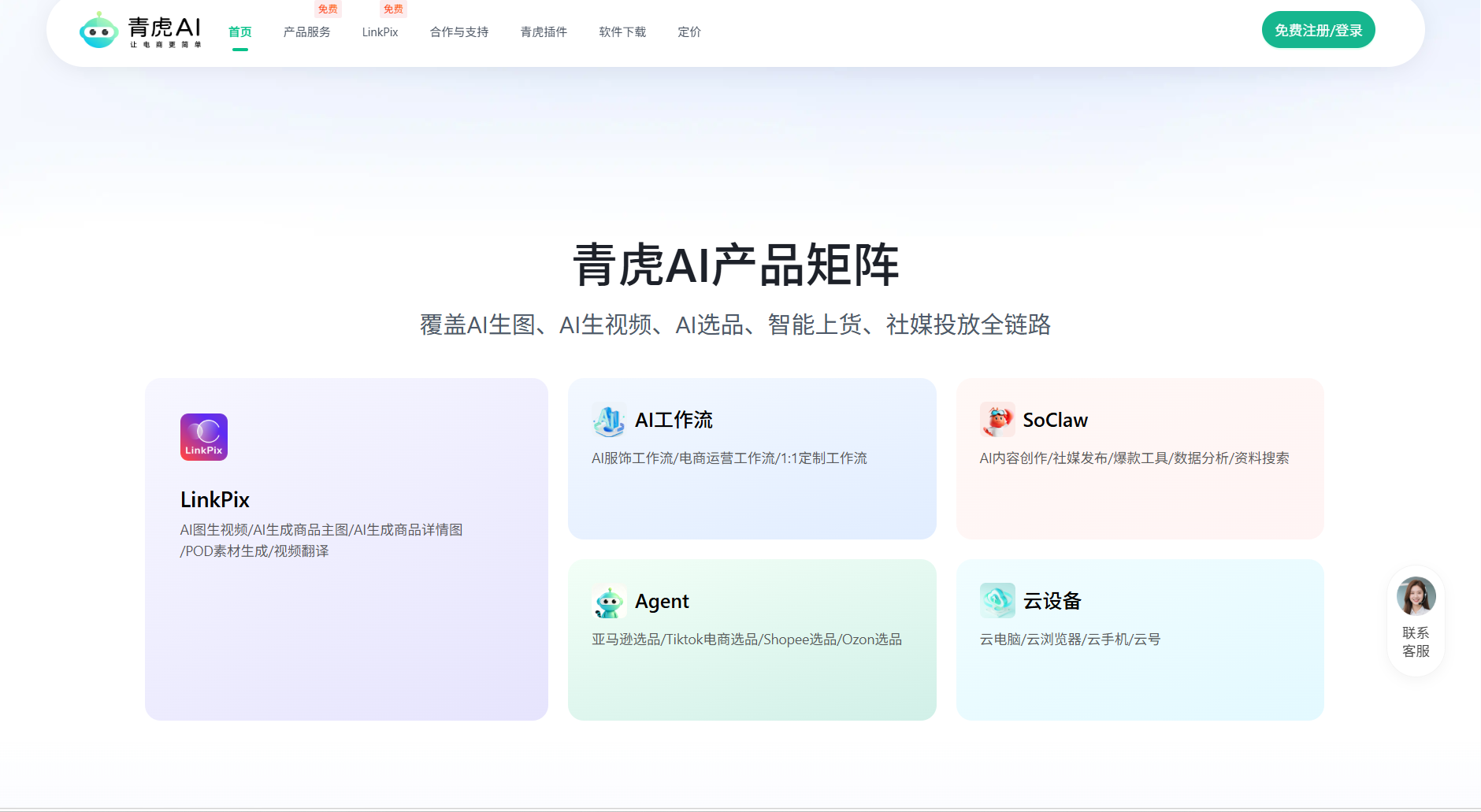Click the 青虎AI robot logo
Viewport: 1481px width, 812px height.
(x=98, y=30)
